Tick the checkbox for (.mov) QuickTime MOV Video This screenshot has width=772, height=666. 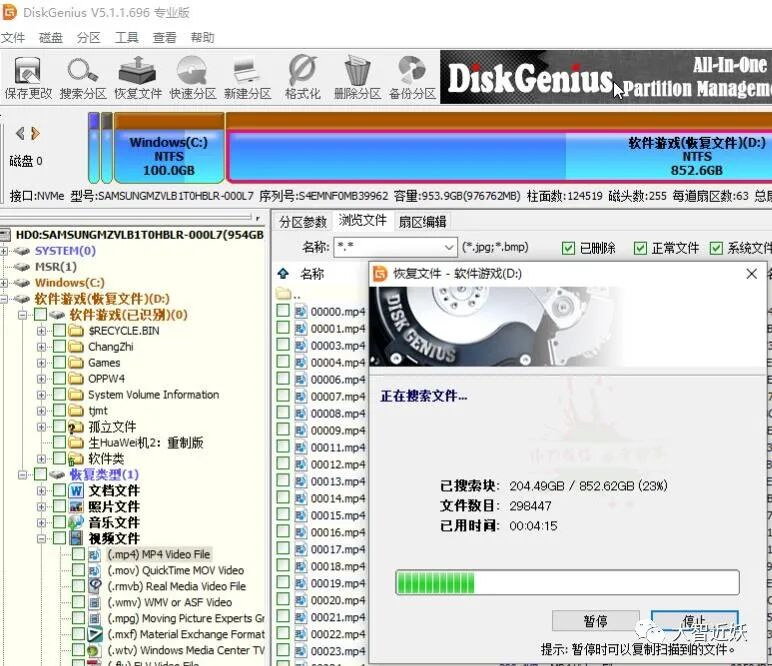tap(79, 570)
